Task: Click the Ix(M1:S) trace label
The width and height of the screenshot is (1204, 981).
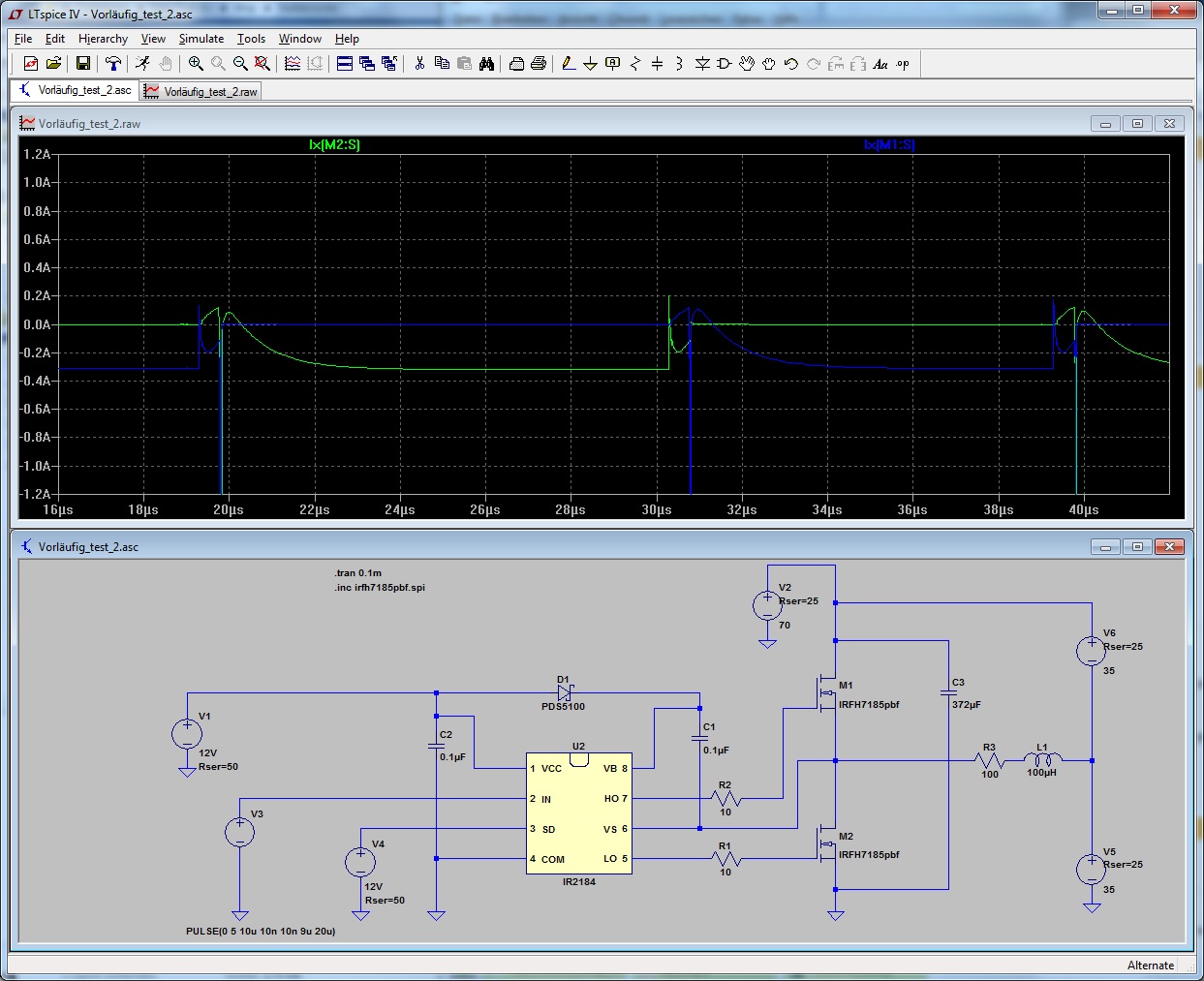Action: point(889,145)
